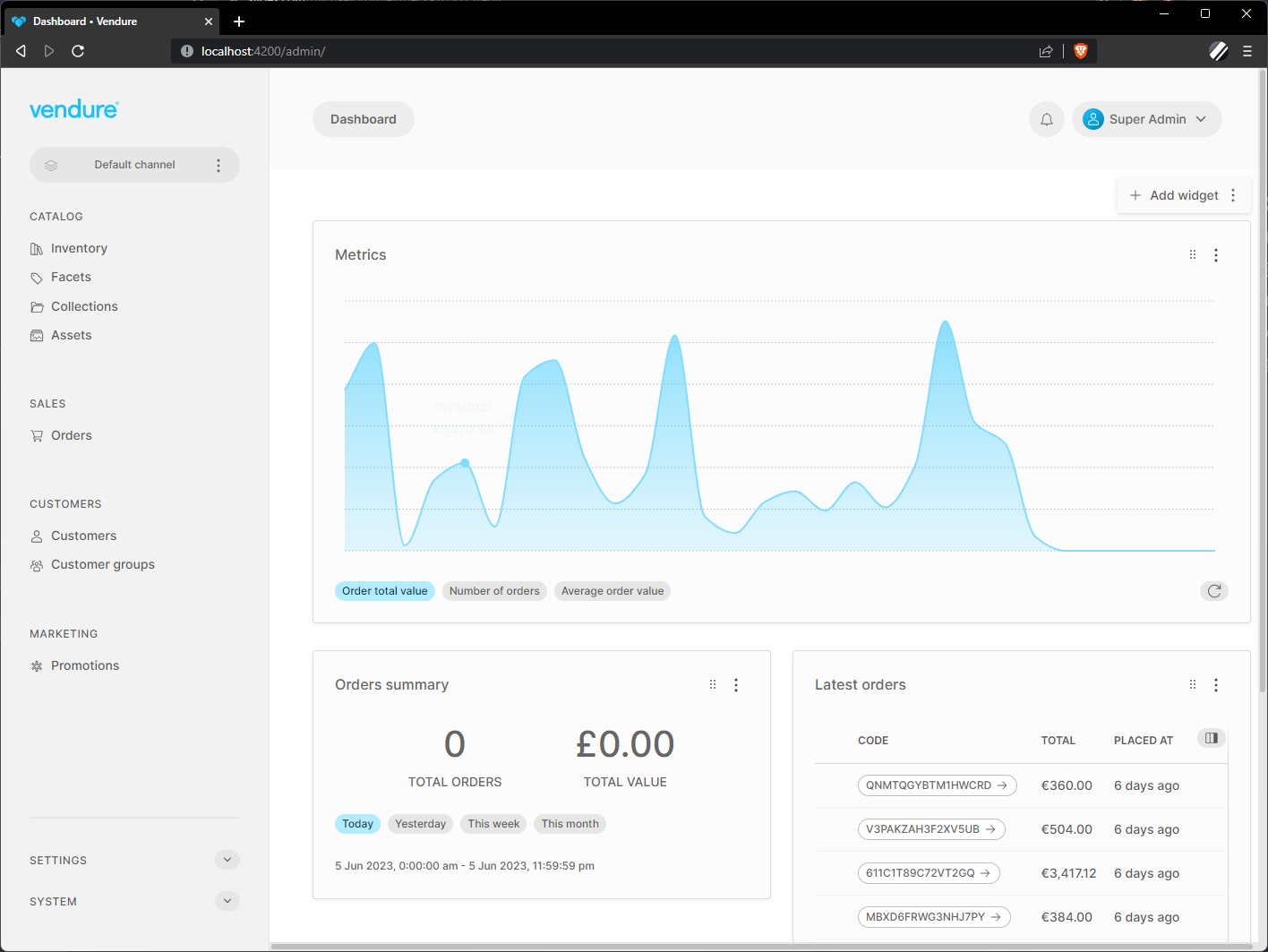This screenshot has width=1268, height=952.
Task: Open a new browser tab
Action: (239, 21)
